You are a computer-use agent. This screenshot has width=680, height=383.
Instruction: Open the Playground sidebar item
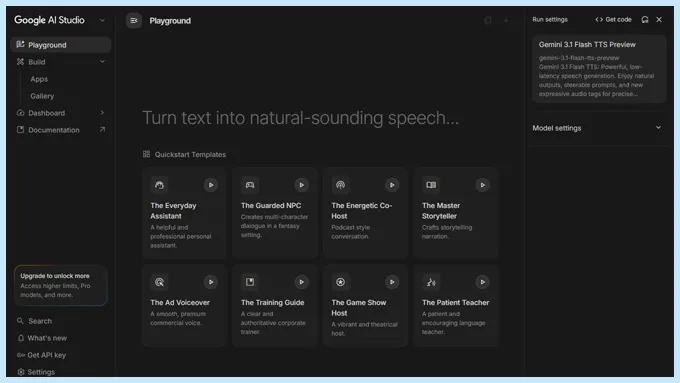61,45
